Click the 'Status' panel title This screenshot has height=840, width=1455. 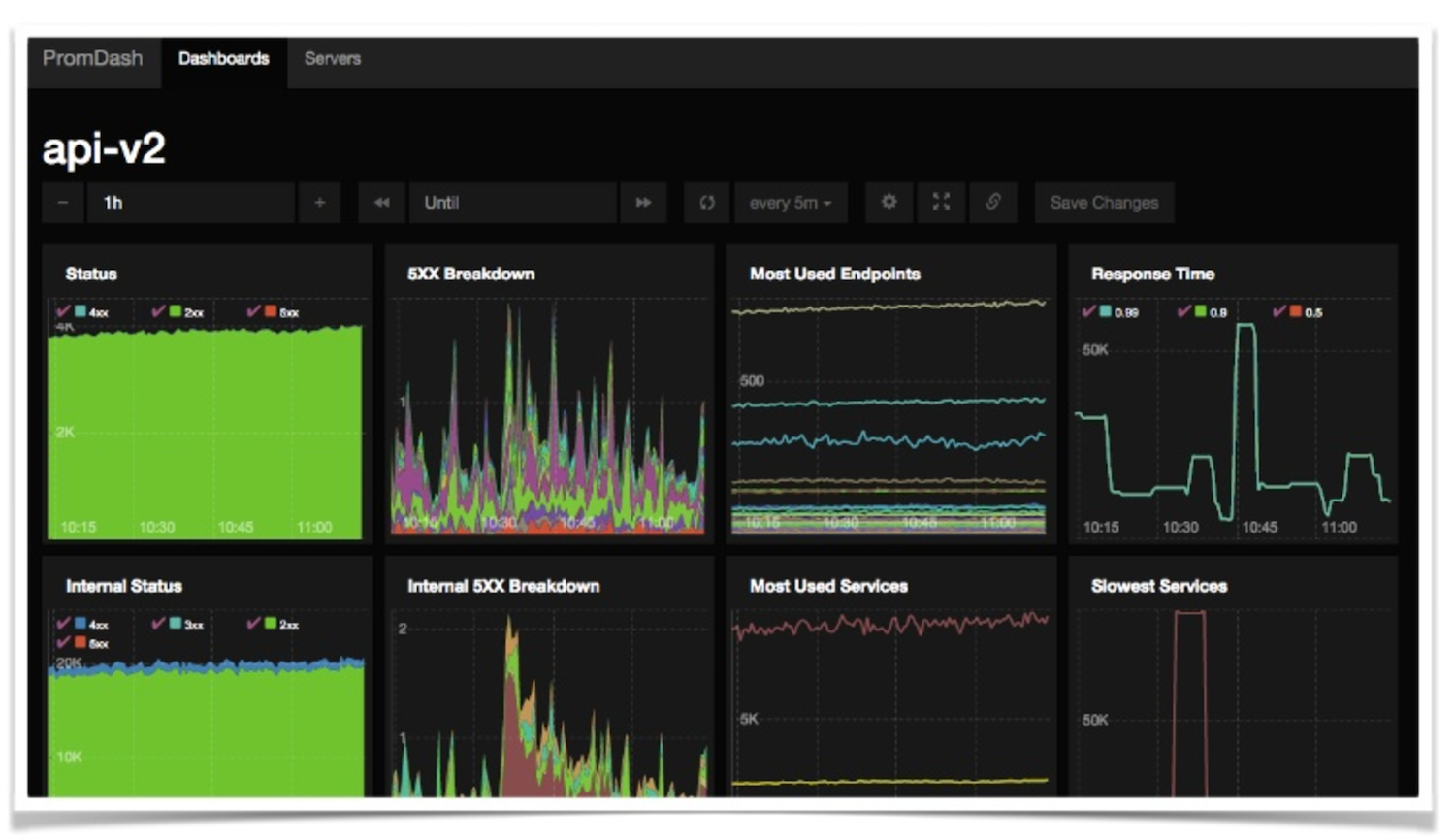91,274
